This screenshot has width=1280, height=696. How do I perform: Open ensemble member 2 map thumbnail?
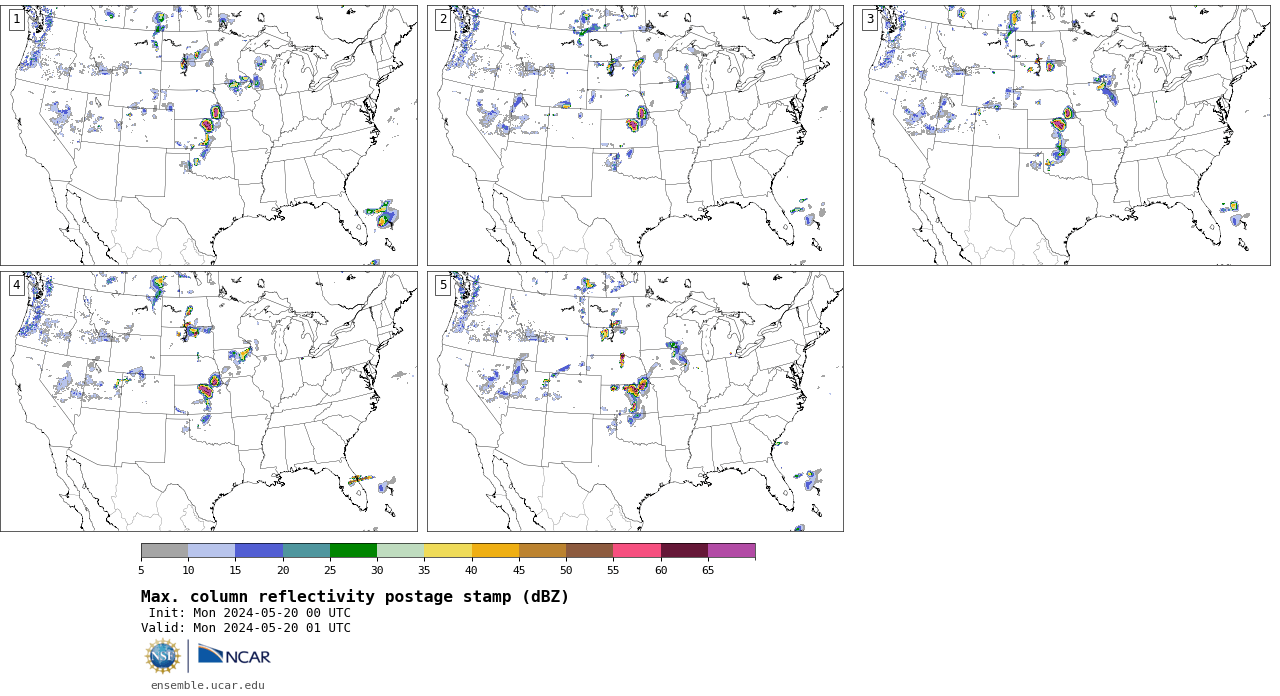coord(635,135)
